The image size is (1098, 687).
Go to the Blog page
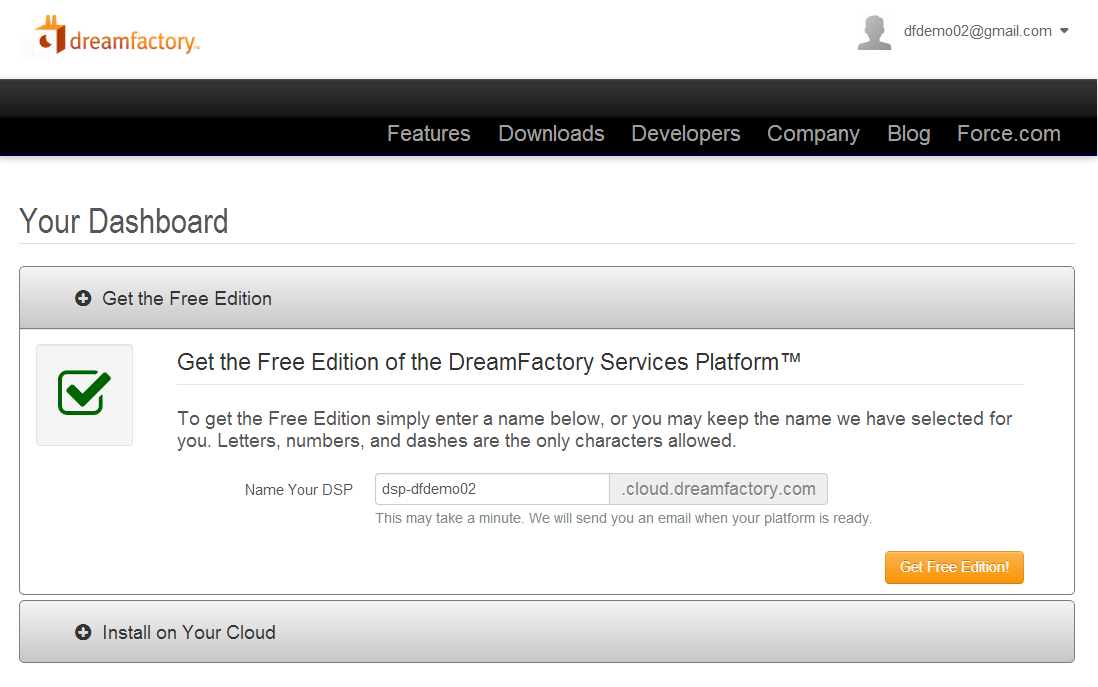[908, 133]
